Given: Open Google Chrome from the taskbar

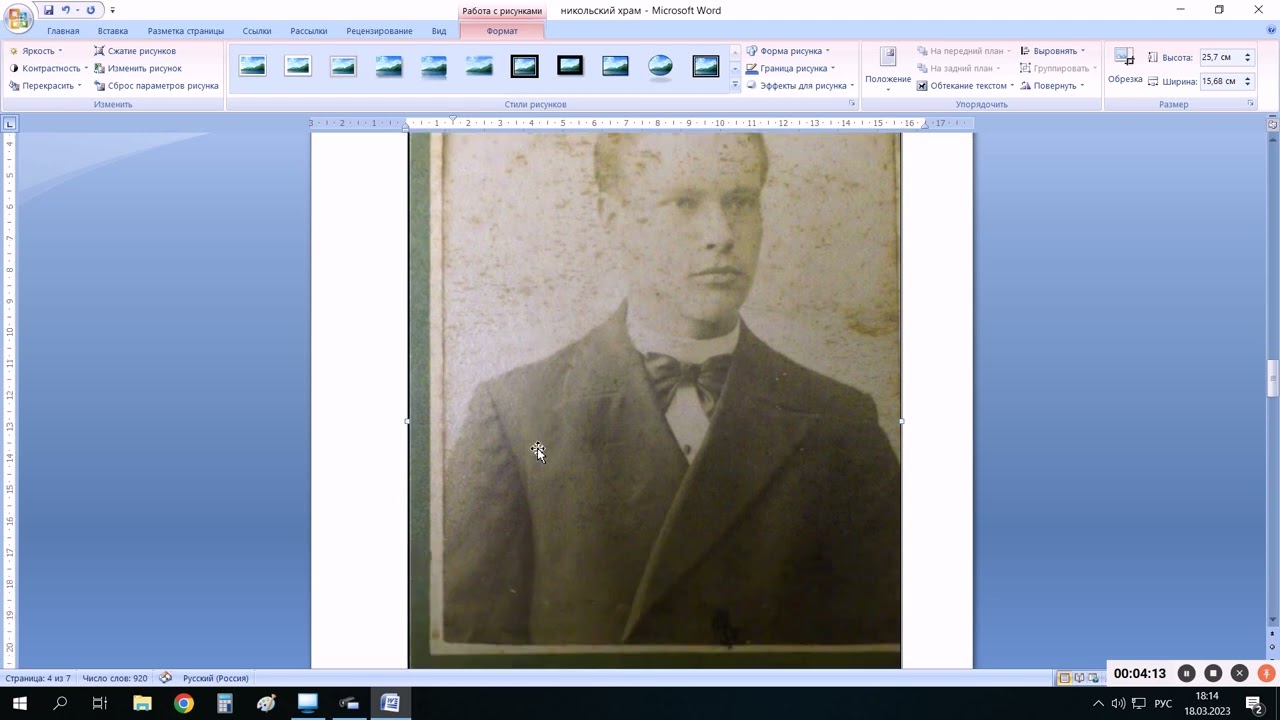Looking at the screenshot, I should (183, 703).
